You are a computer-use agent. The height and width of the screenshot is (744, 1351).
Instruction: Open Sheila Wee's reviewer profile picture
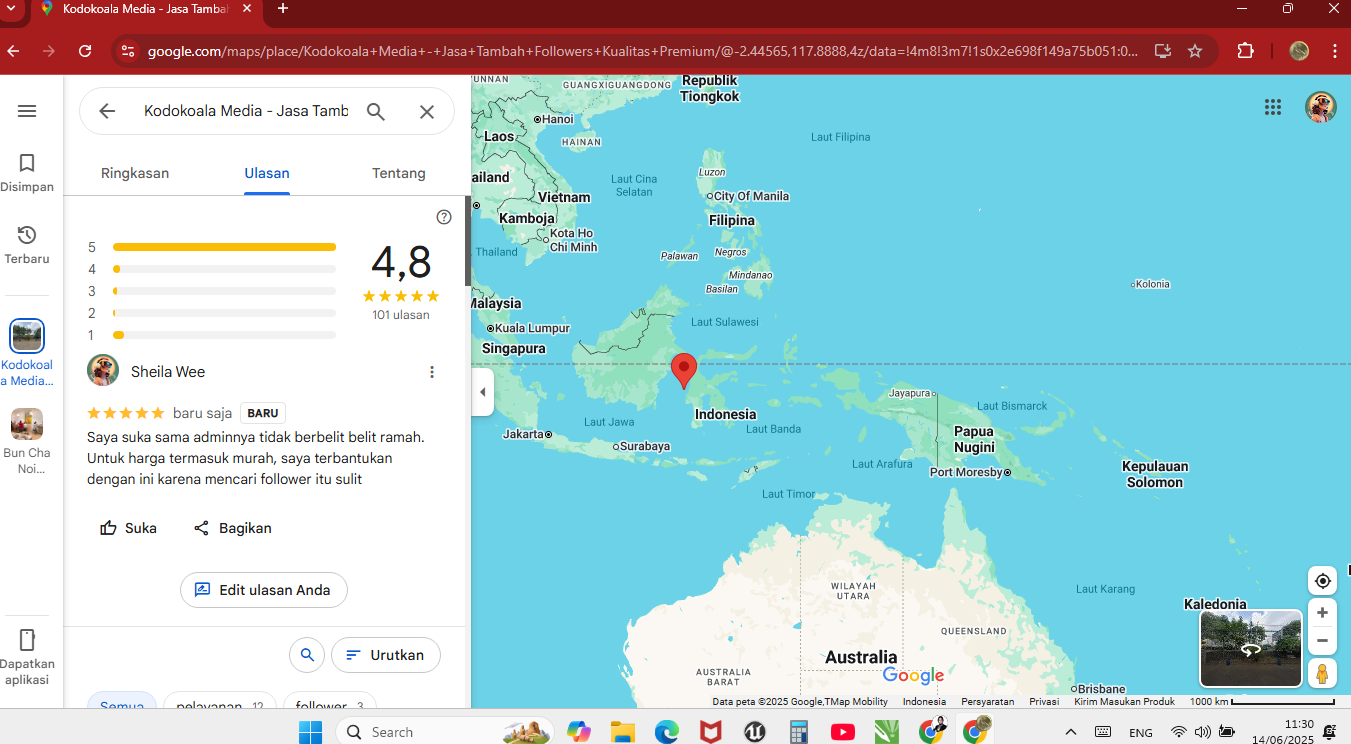(x=103, y=371)
